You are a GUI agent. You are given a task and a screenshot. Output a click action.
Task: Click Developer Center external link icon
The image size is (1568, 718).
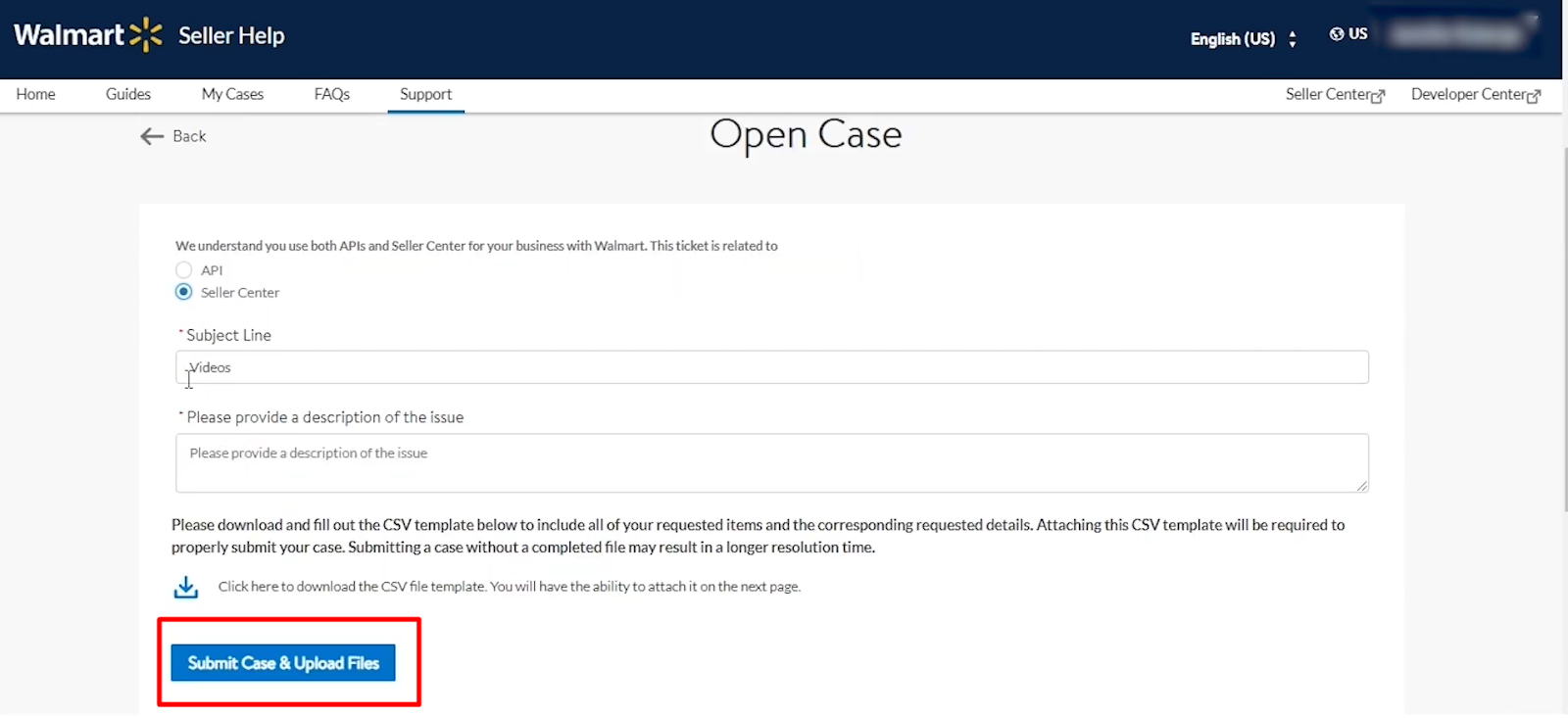[x=1535, y=96]
